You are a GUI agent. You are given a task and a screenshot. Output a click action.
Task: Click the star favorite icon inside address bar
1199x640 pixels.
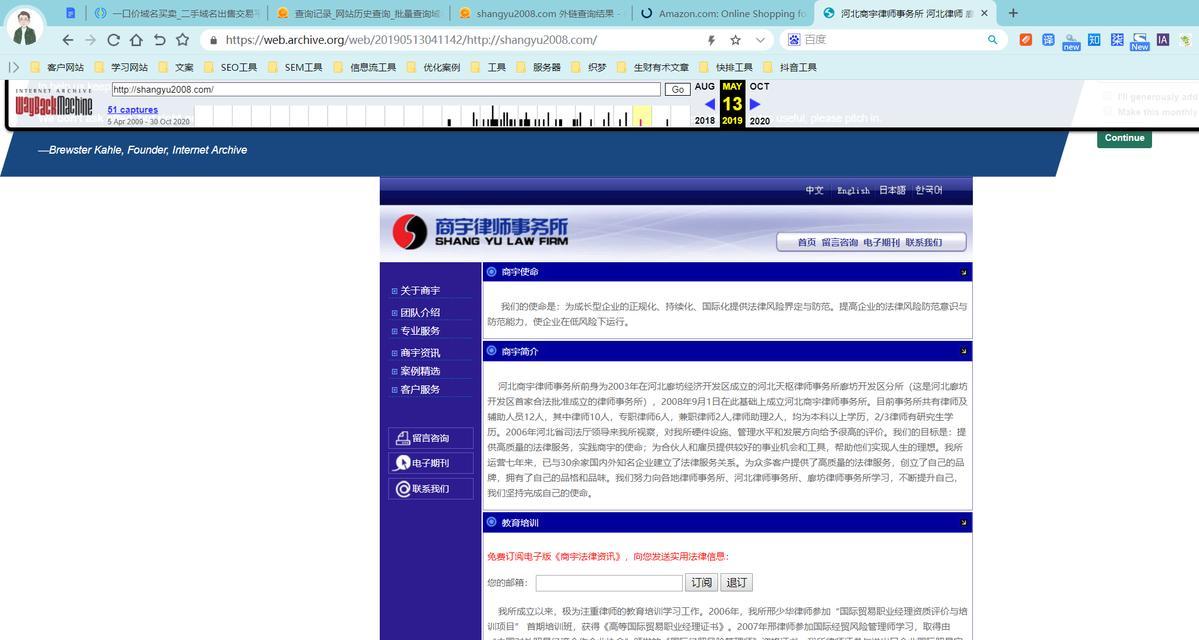pos(735,40)
